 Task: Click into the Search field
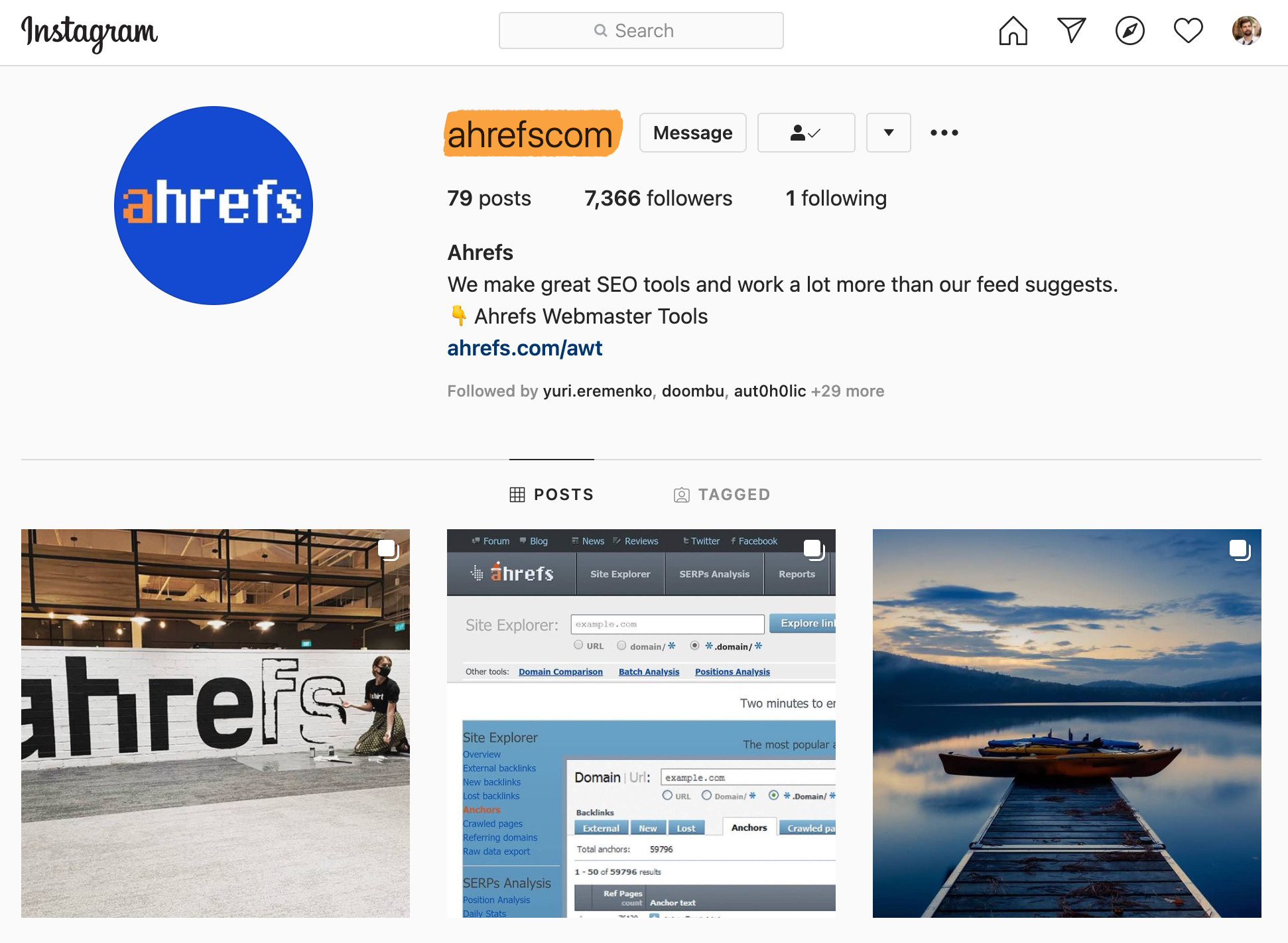tap(641, 31)
